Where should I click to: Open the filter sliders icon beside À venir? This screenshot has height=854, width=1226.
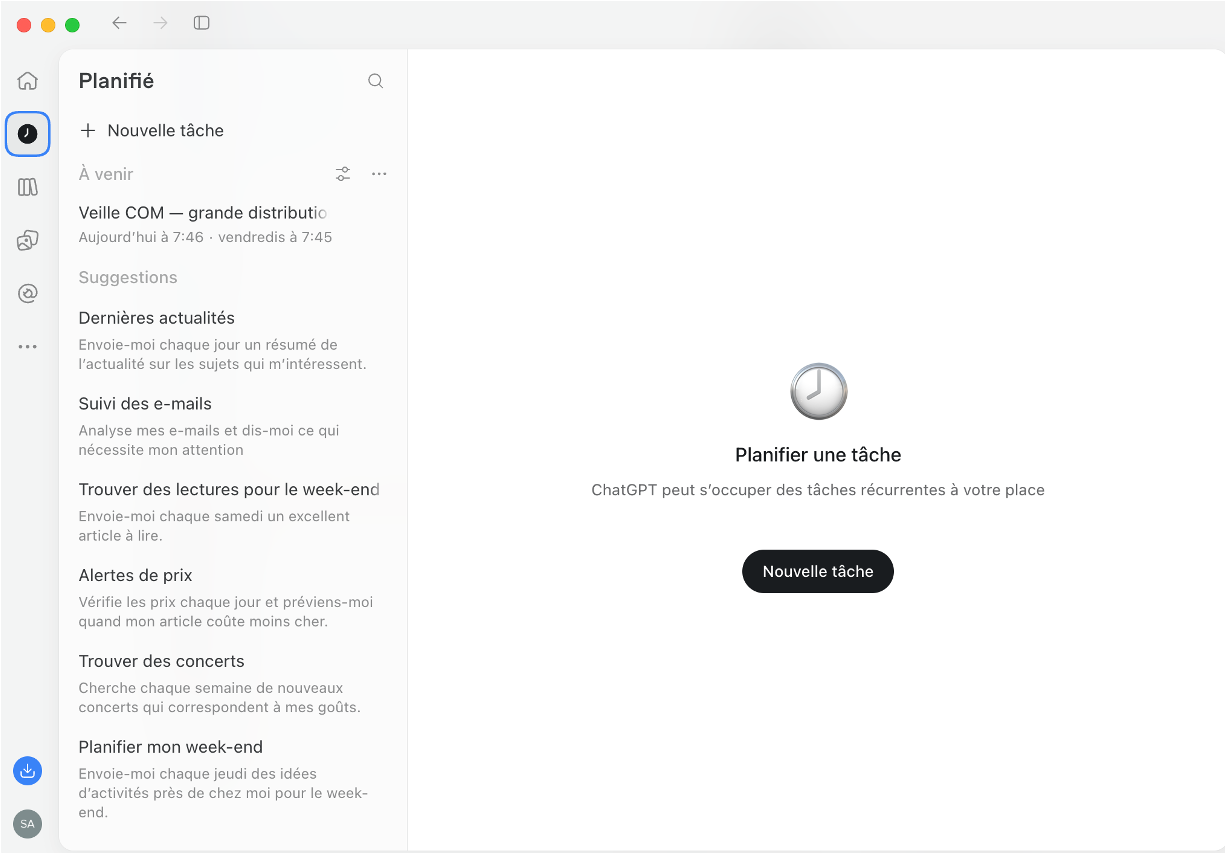tap(343, 174)
